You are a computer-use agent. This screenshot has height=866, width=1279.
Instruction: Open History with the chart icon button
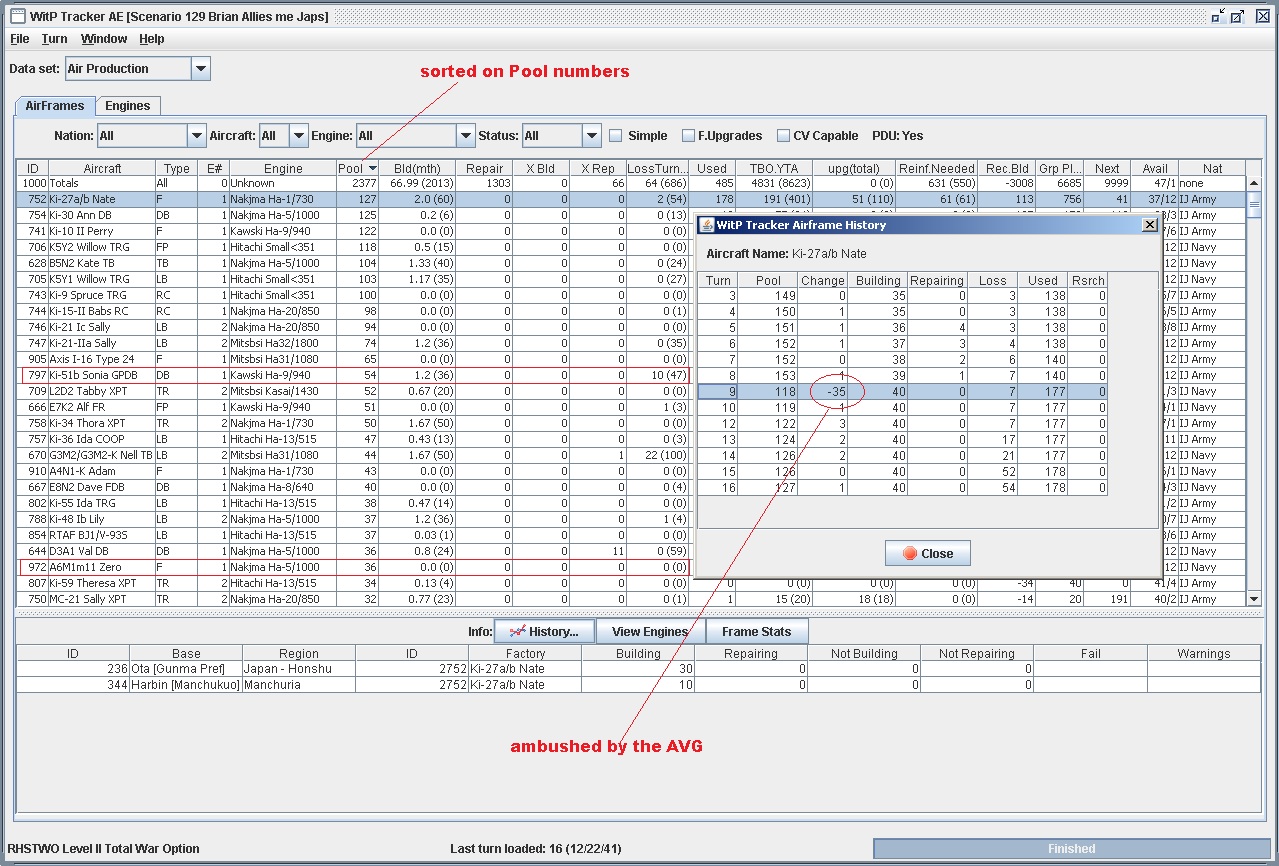(x=544, y=632)
